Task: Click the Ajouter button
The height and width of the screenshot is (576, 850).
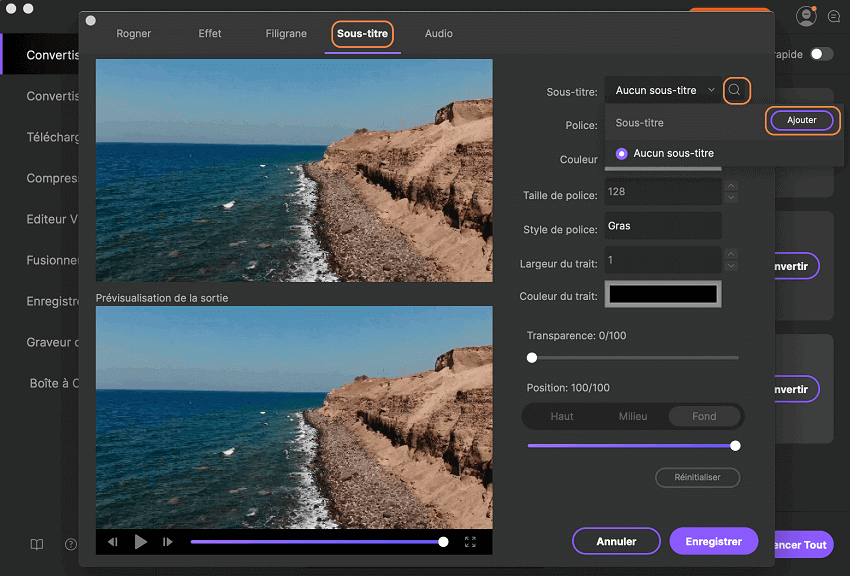Action: coord(802,120)
